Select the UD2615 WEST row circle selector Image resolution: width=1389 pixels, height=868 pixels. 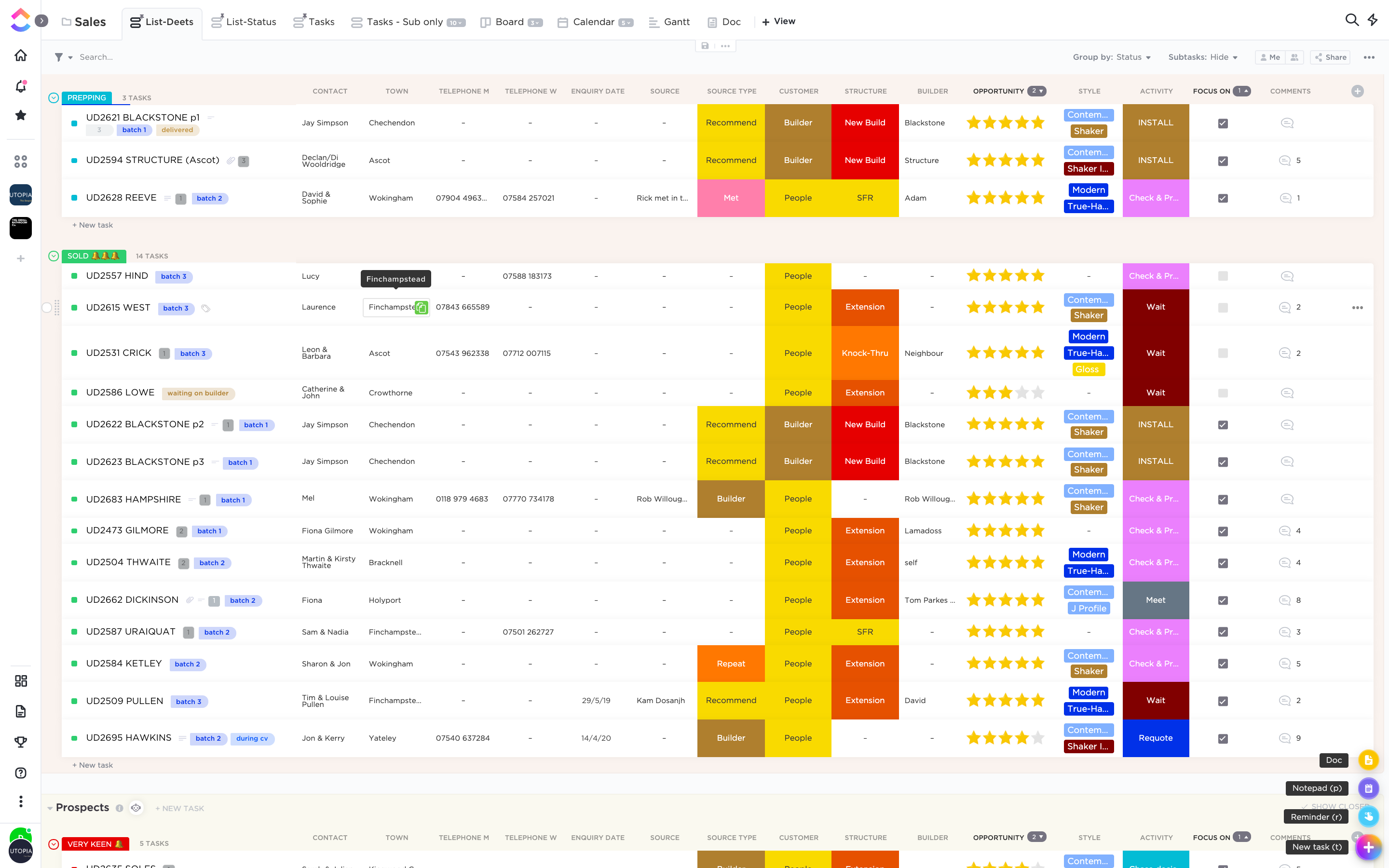tap(46, 308)
